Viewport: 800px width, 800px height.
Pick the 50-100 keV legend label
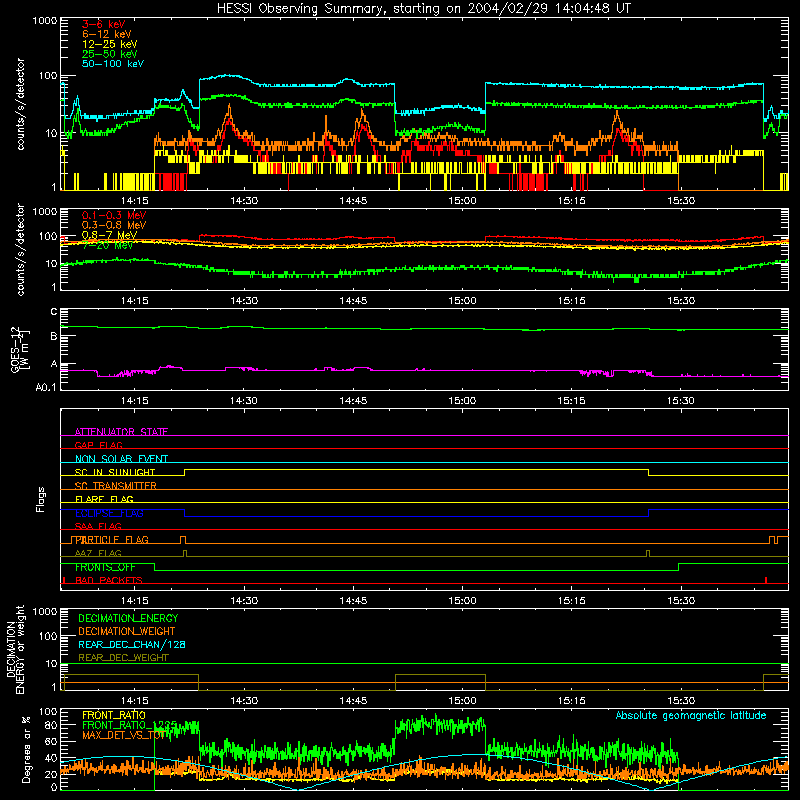pos(113,64)
